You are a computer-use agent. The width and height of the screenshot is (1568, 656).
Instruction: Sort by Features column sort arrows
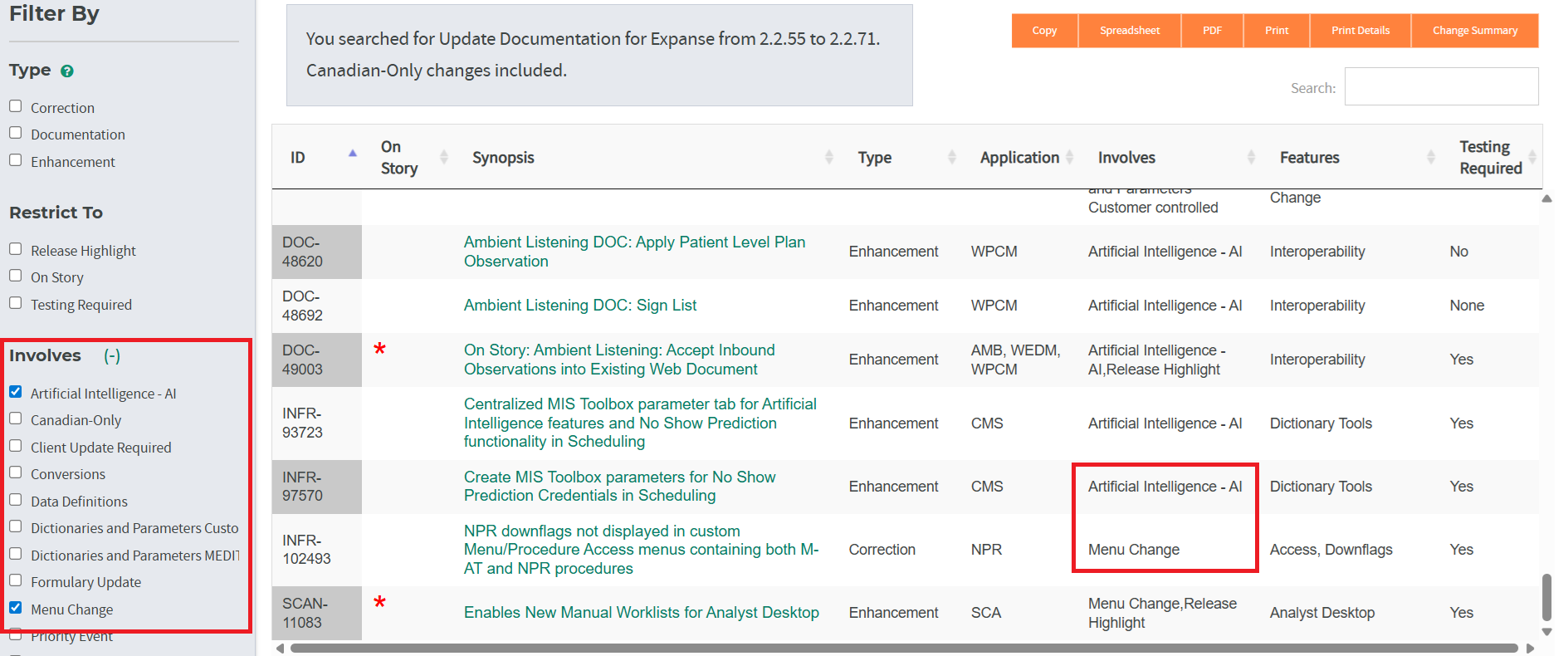1430,157
